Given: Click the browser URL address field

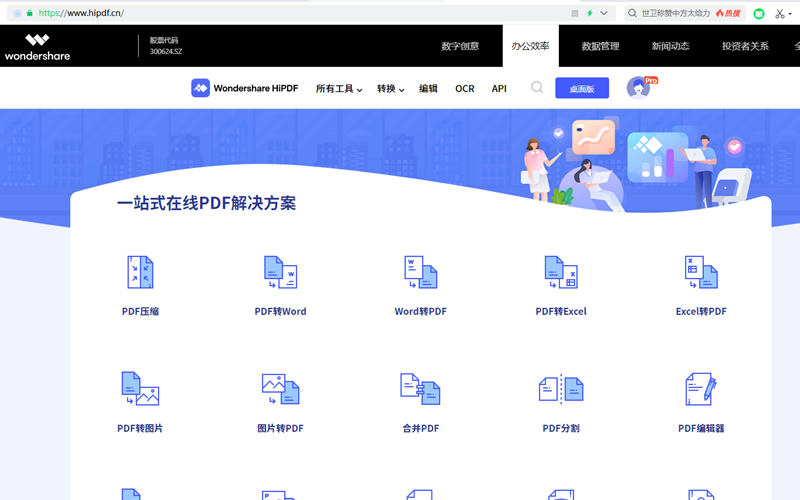Looking at the screenshot, I should click(300, 13).
